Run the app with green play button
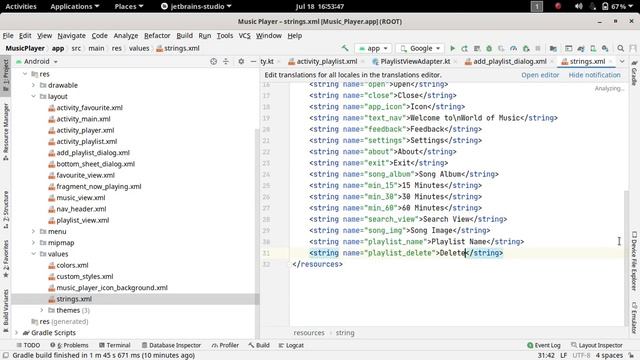 coord(452,48)
